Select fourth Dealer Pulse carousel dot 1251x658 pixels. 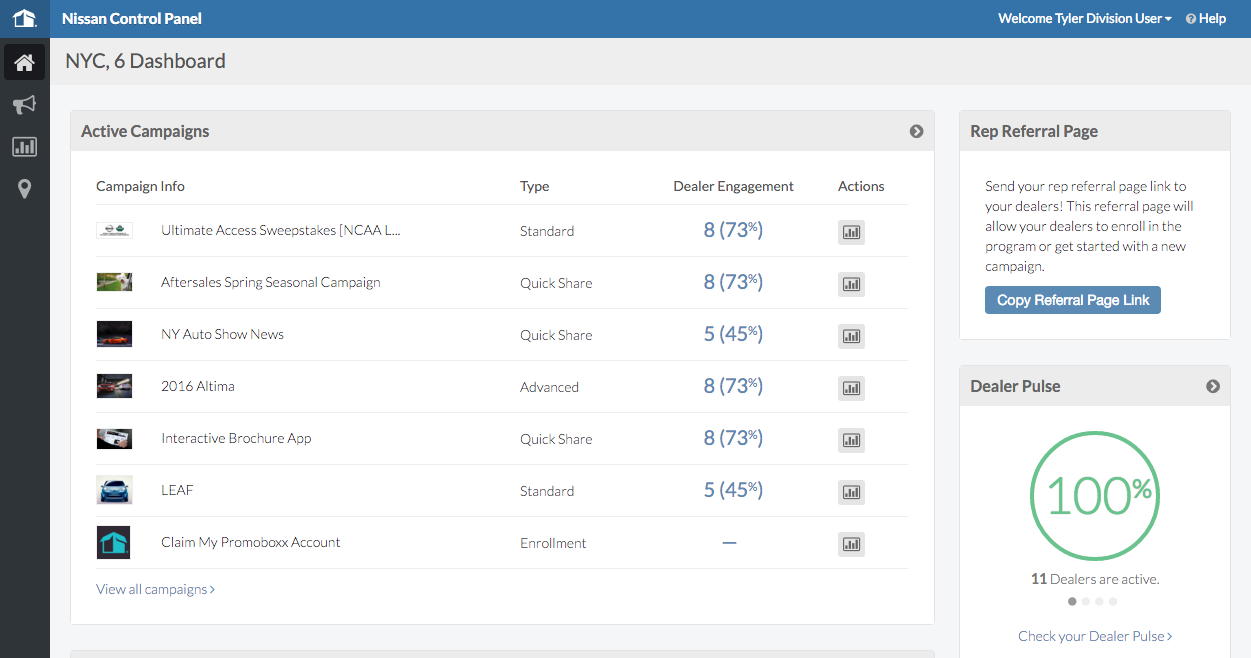point(1113,601)
